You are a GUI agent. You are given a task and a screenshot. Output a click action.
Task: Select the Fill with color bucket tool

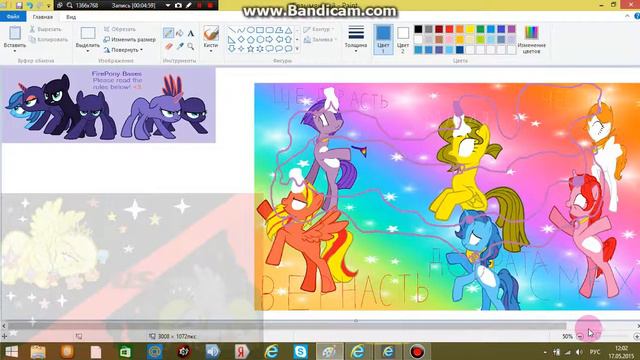[180, 33]
